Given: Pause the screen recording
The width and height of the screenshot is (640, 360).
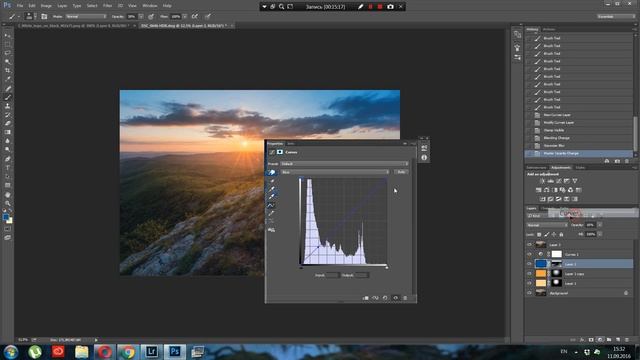Looking at the screenshot, I should point(371,7).
